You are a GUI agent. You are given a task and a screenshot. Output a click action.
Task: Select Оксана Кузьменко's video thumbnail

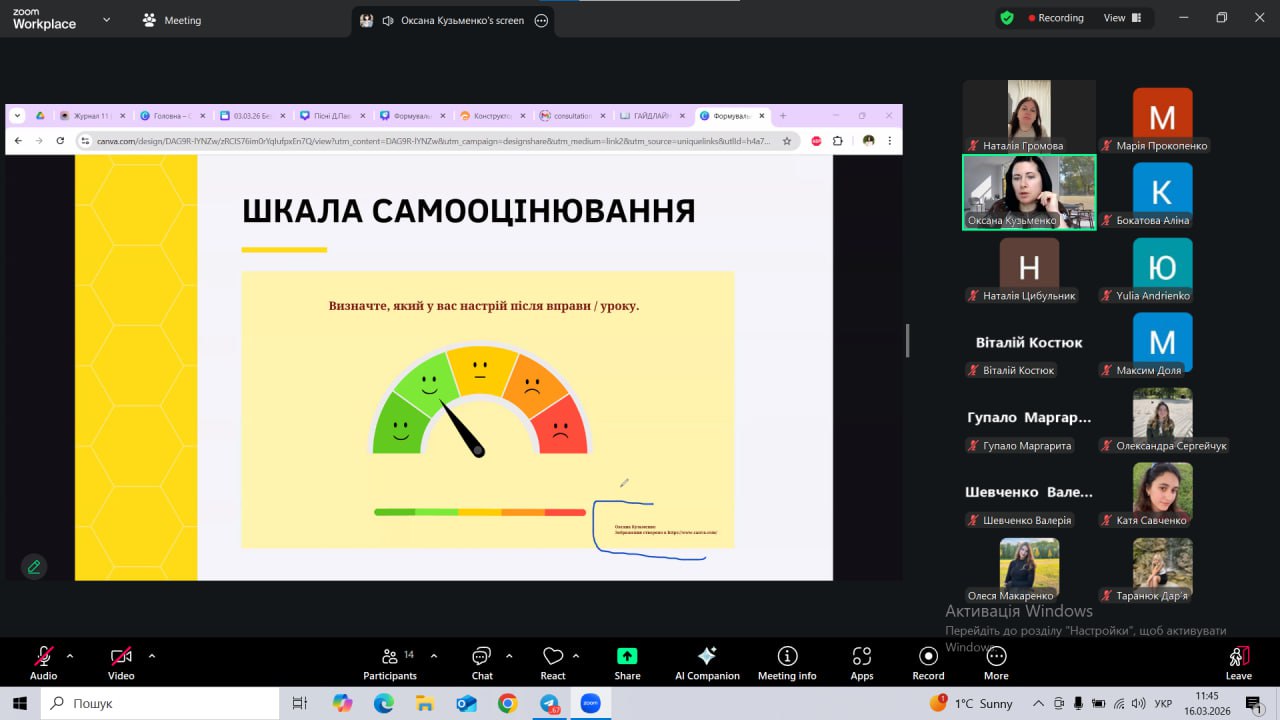(1029, 192)
